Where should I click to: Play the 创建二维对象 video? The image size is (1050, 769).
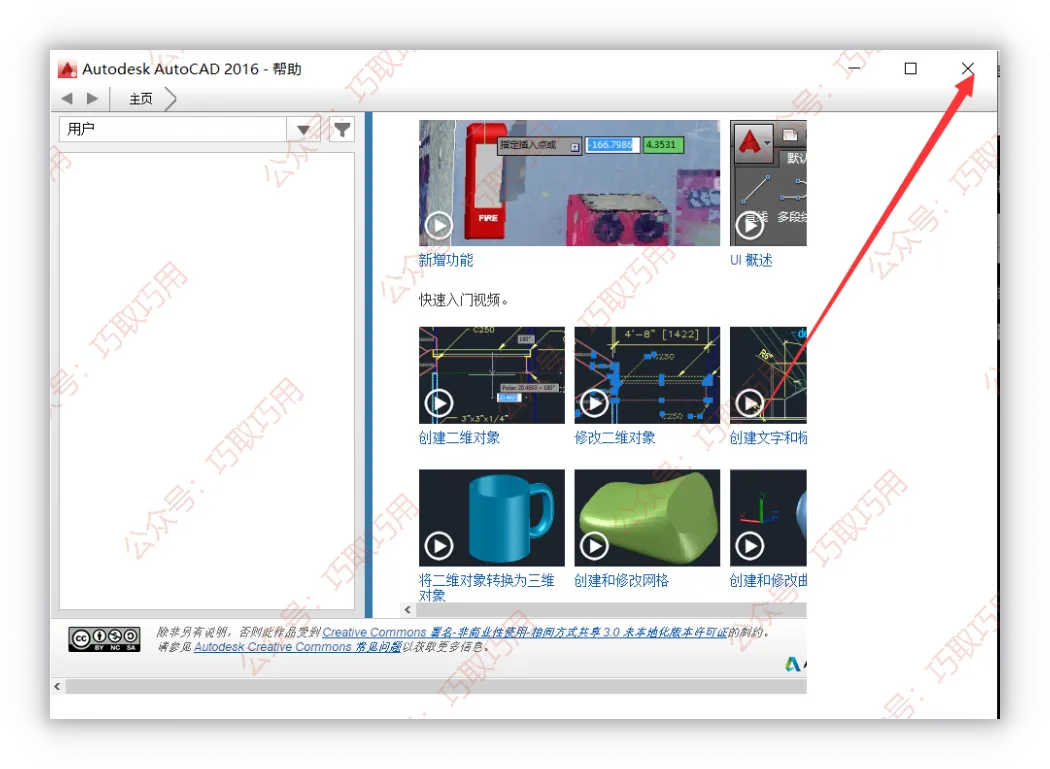coord(492,375)
